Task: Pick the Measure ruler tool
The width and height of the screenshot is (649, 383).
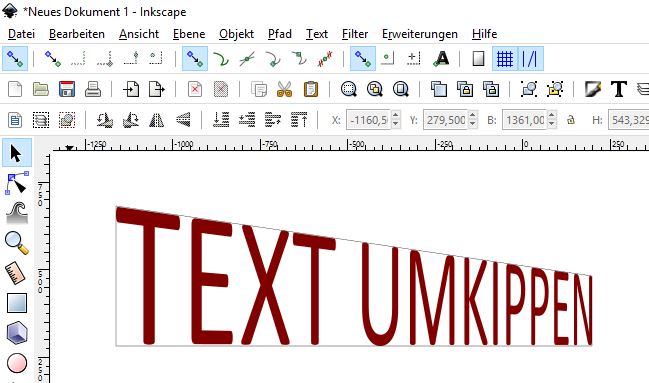Action: [16, 273]
